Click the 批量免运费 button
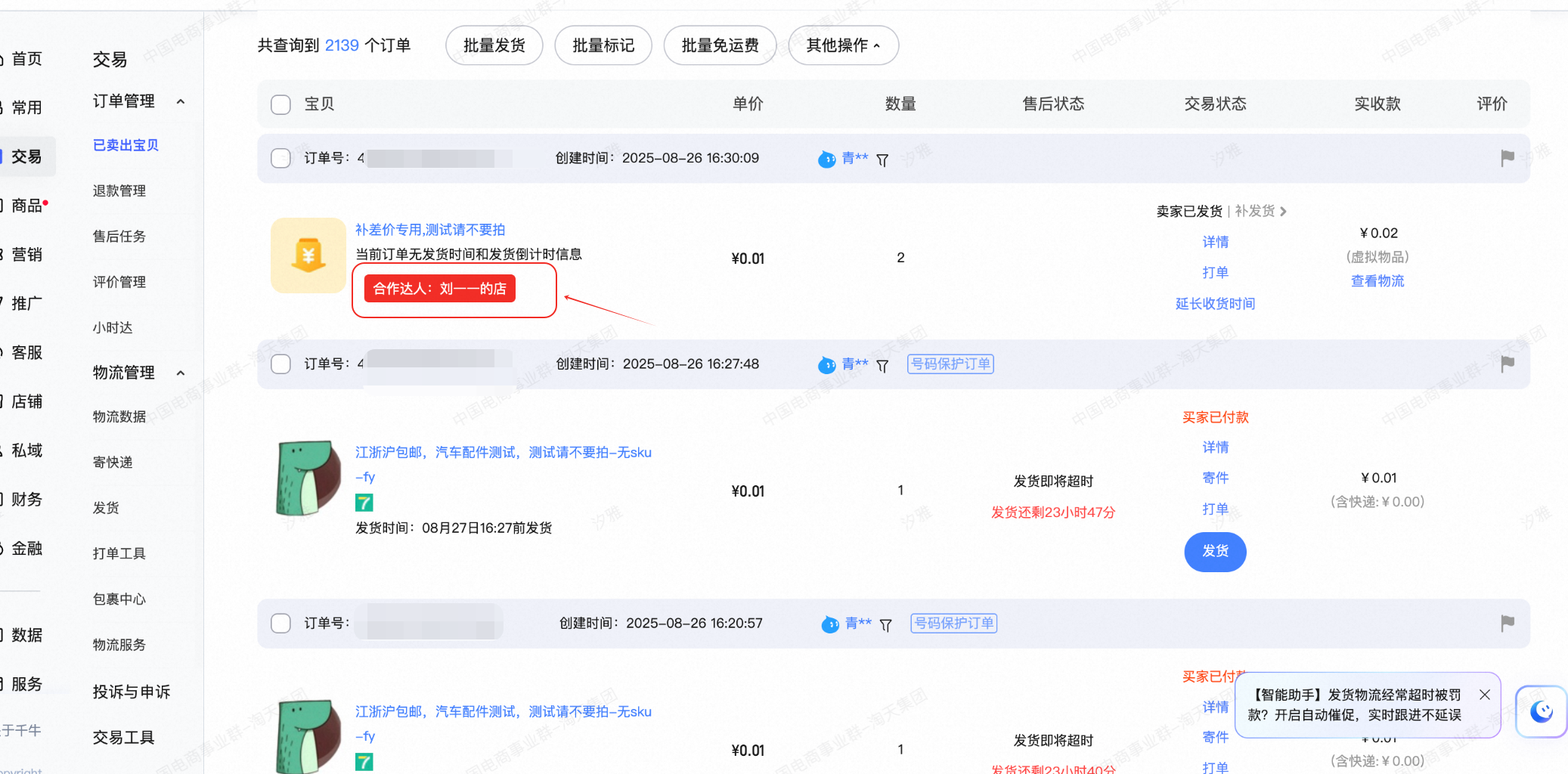1568x774 pixels. click(720, 45)
